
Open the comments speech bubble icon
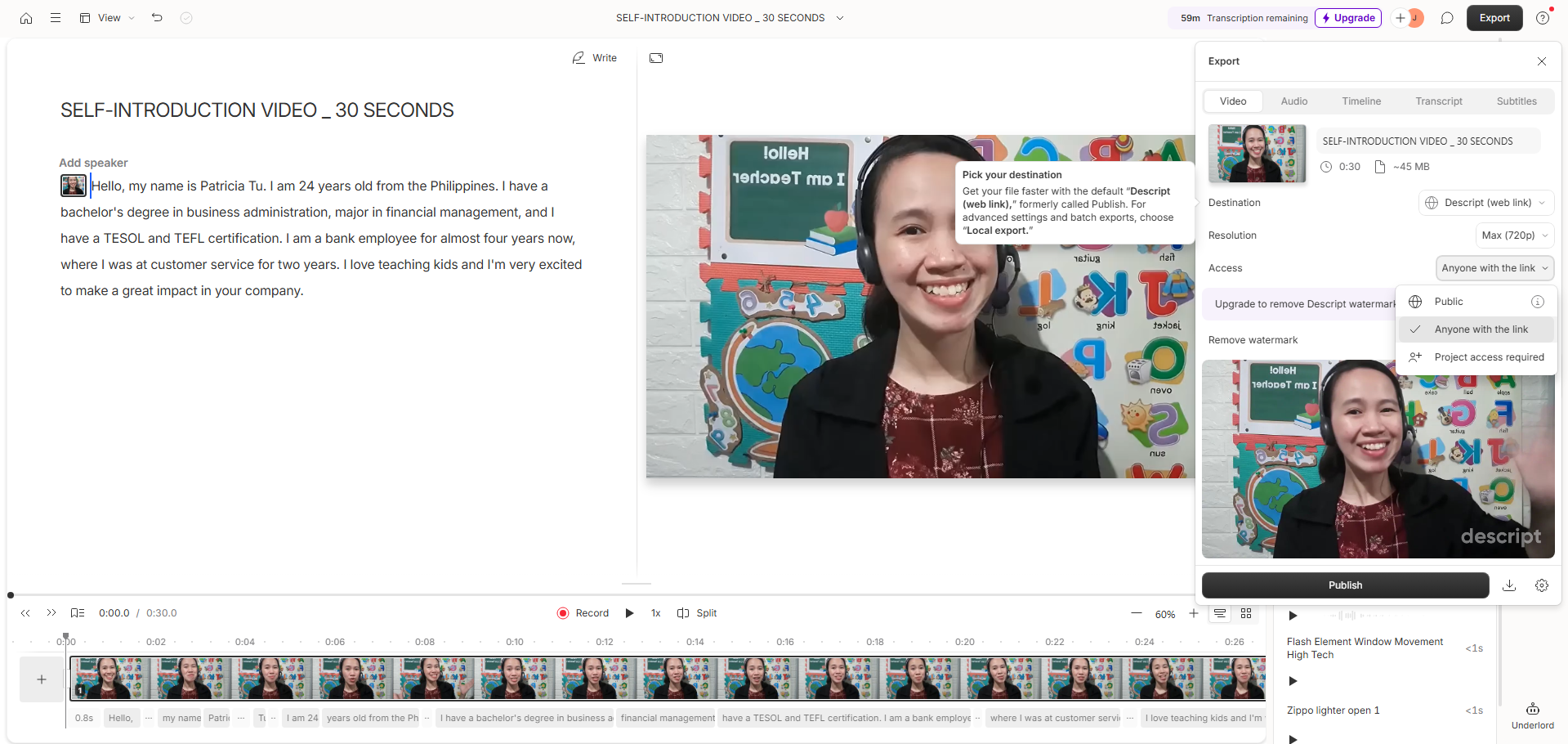coord(1447,18)
